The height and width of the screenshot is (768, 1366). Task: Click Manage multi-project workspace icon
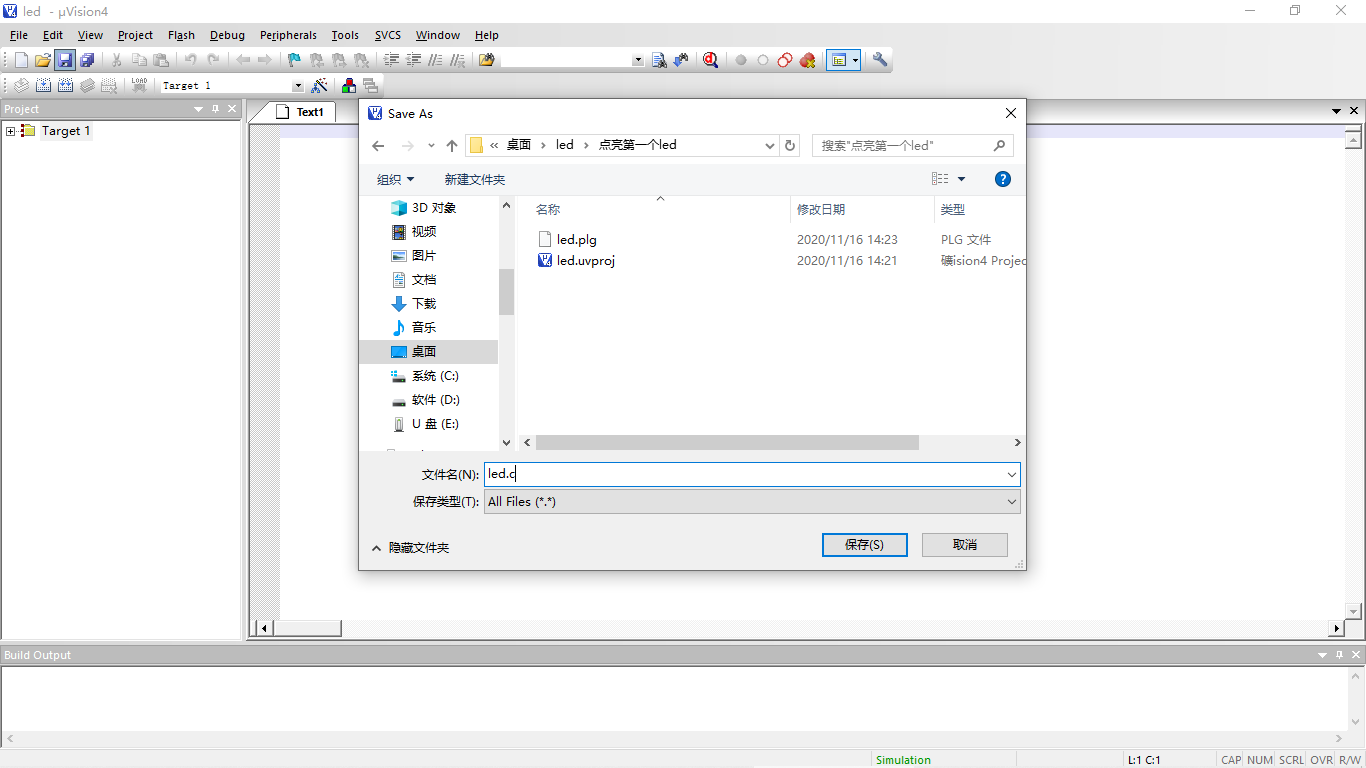pos(371,86)
